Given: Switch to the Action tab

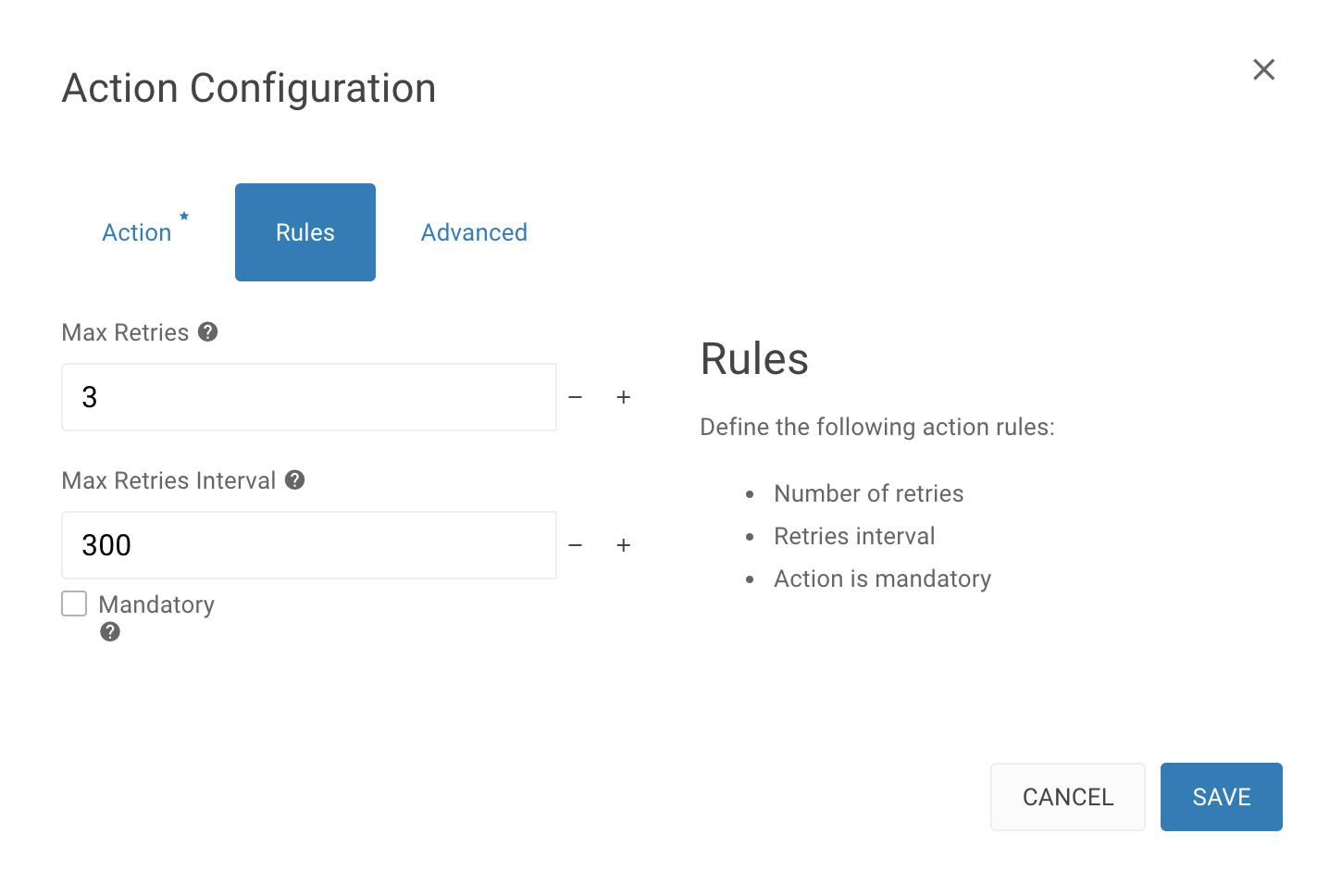Looking at the screenshot, I should pos(137,232).
